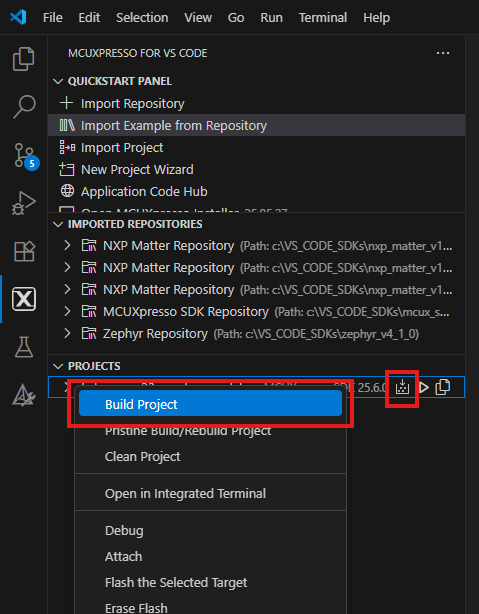Image resolution: width=479 pixels, height=614 pixels.
Task: Open the Explorer view in activity bar
Action: [24, 59]
